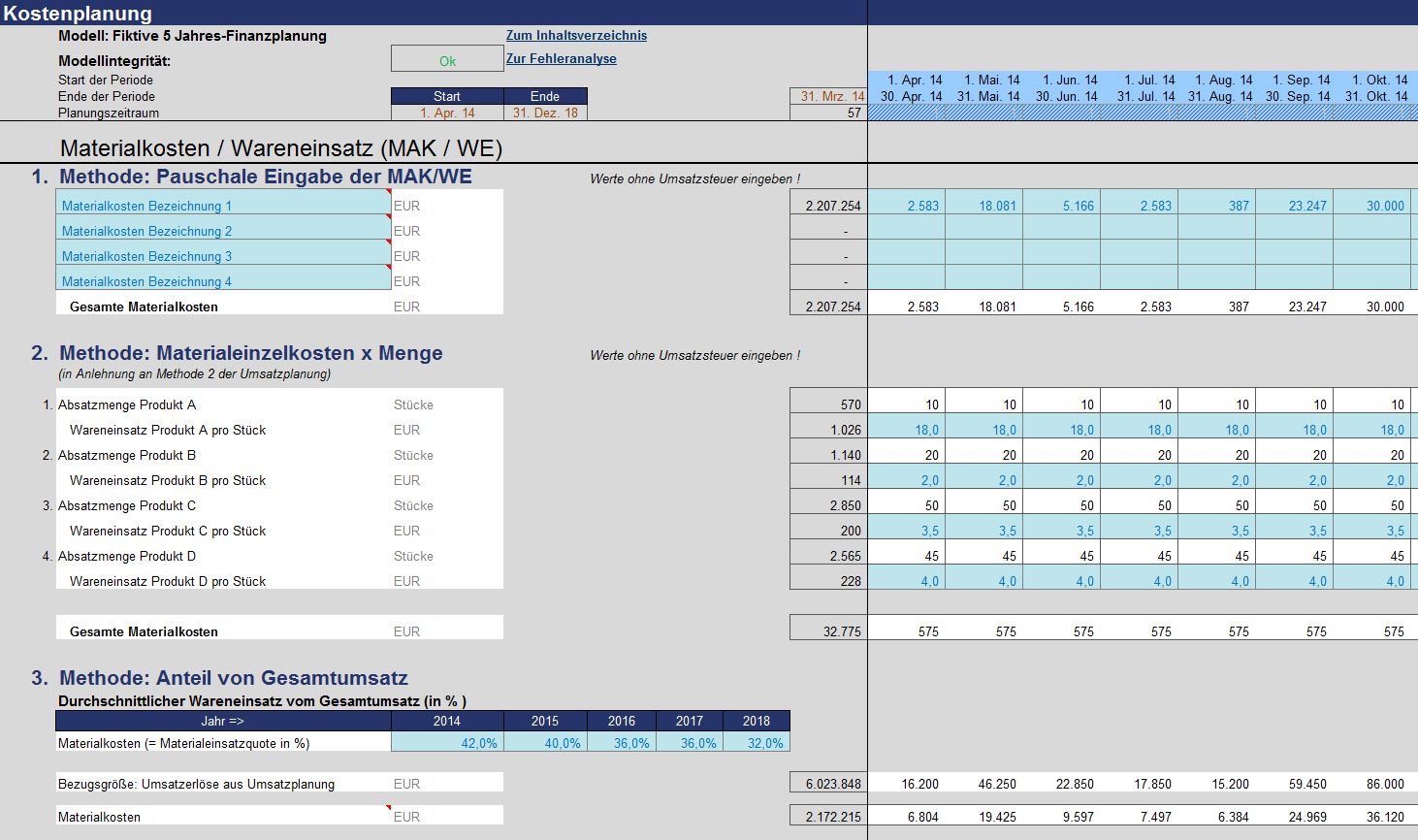Click the Planungszeitraum value 57 cell
This screenshot has width=1418, height=840.
[828, 113]
